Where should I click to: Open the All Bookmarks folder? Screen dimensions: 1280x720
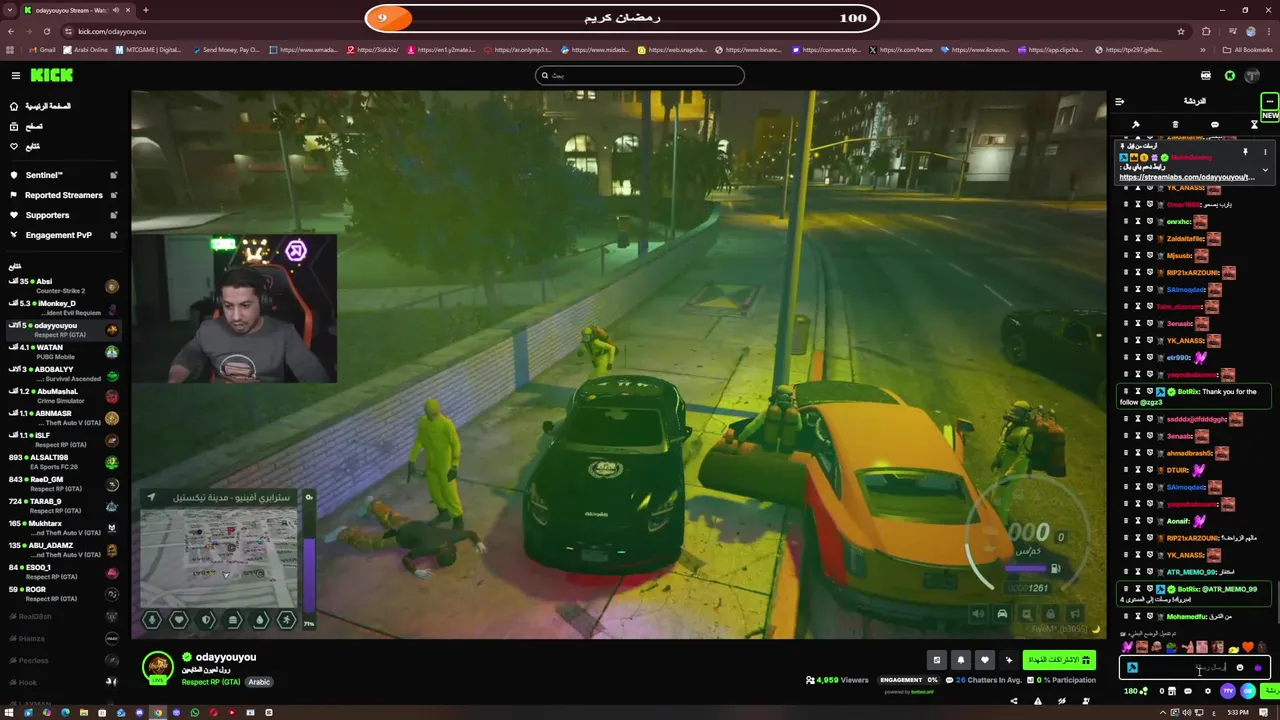tap(1248, 50)
